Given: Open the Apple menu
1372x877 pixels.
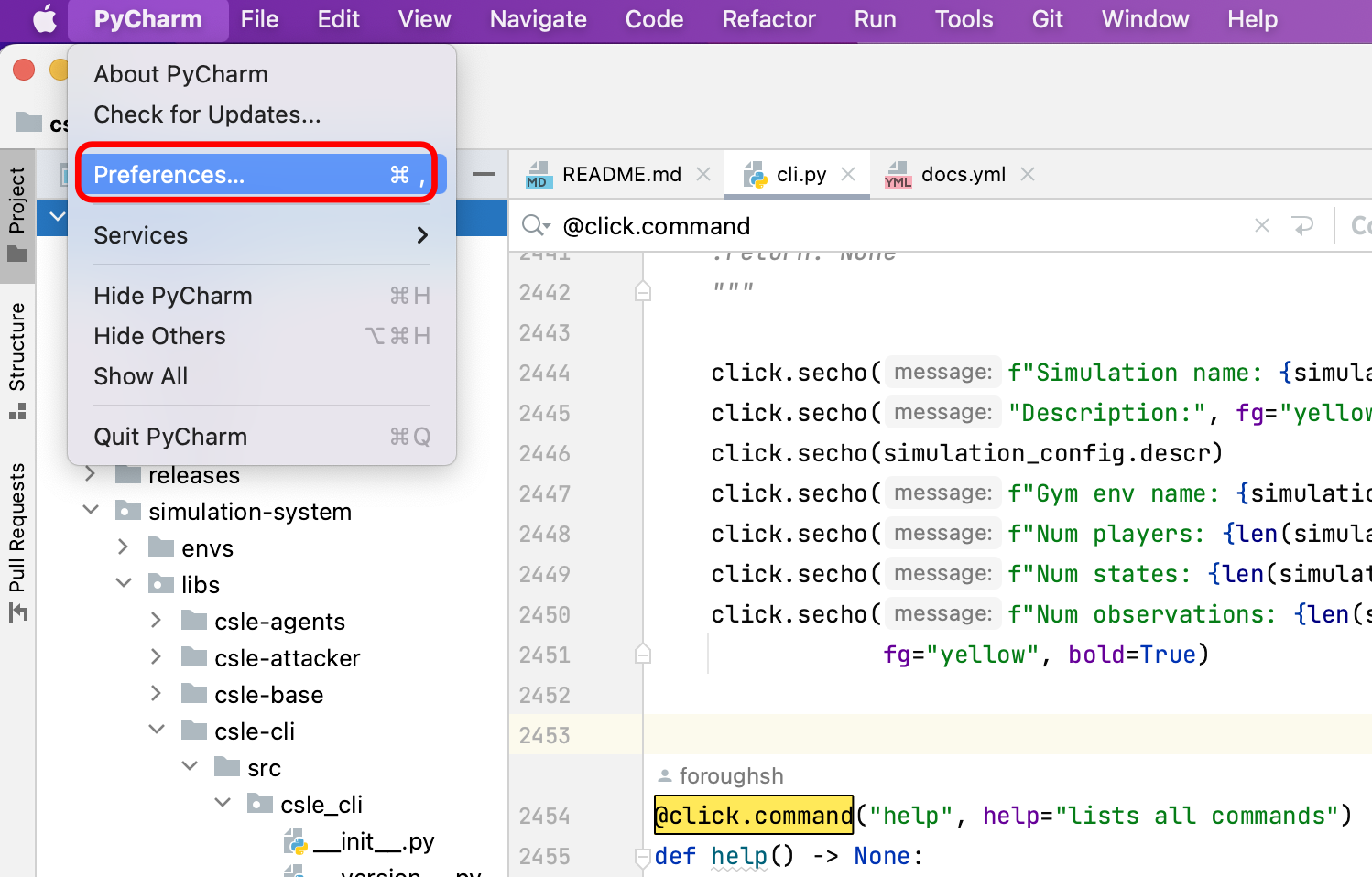Looking at the screenshot, I should coord(44,19).
